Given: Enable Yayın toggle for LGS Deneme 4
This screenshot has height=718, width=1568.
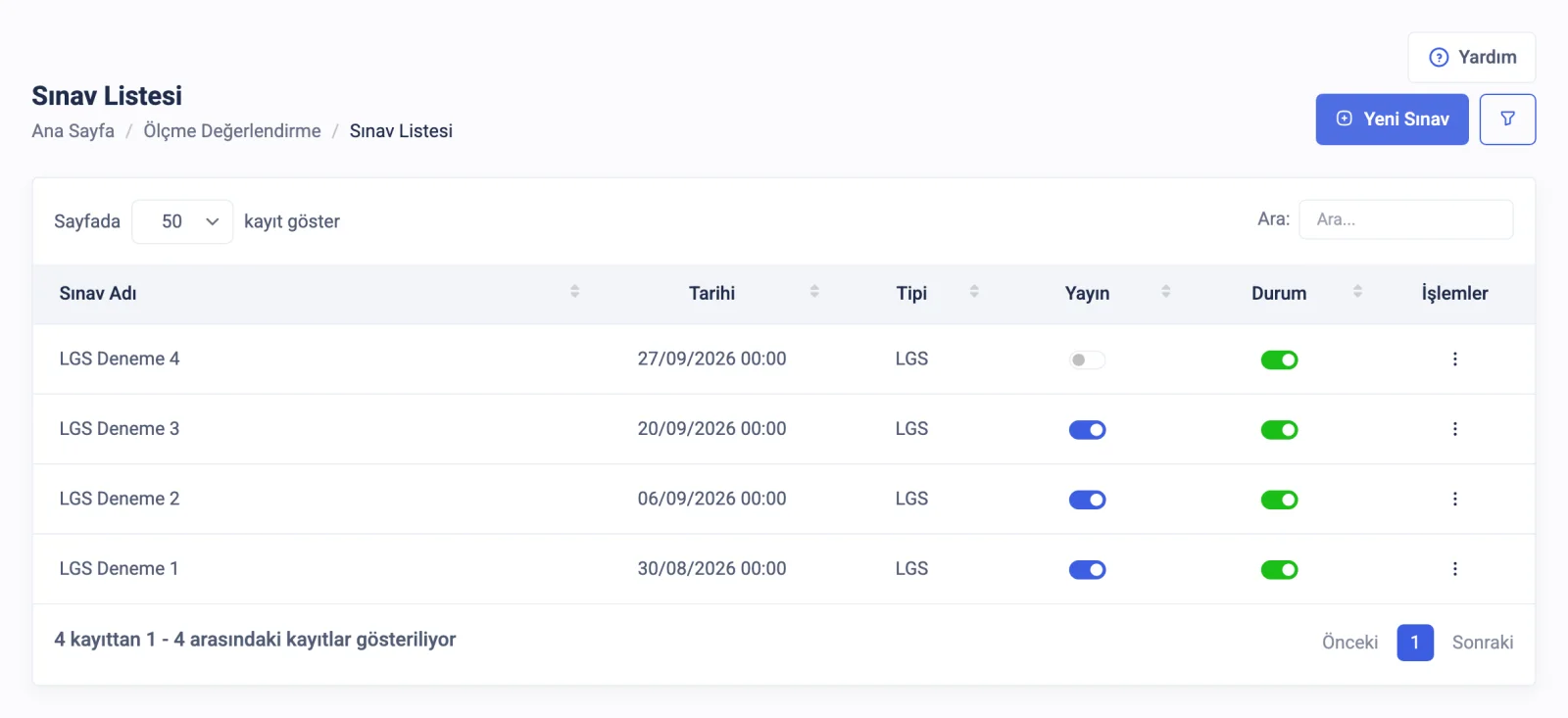Looking at the screenshot, I should (1087, 360).
